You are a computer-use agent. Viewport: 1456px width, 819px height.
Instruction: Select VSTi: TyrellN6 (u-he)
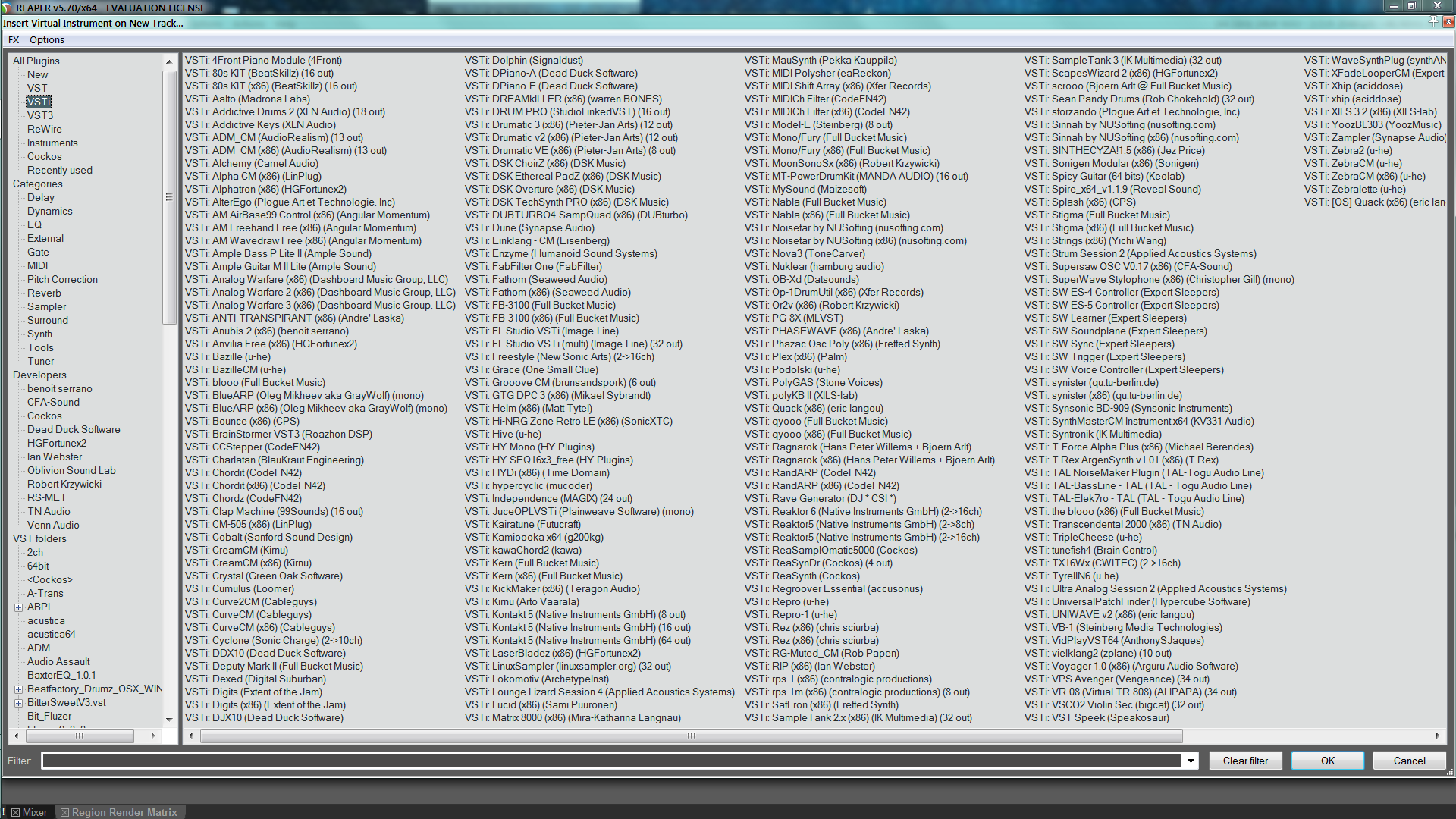pos(1071,576)
